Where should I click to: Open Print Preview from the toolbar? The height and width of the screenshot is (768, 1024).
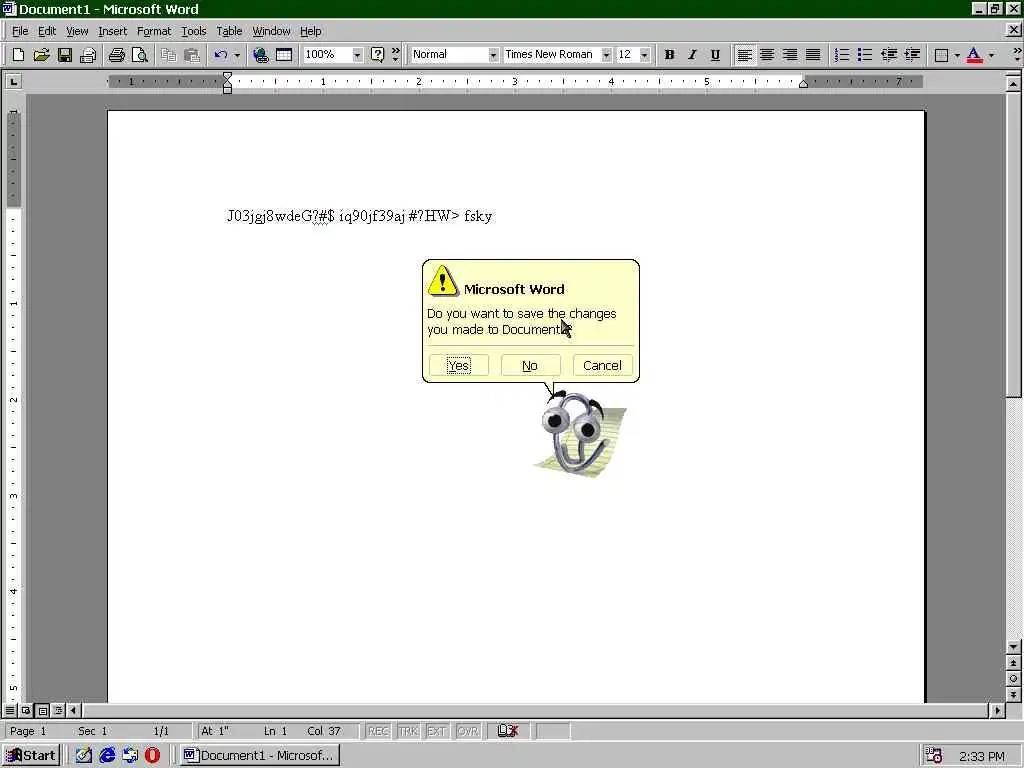point(139,55)
